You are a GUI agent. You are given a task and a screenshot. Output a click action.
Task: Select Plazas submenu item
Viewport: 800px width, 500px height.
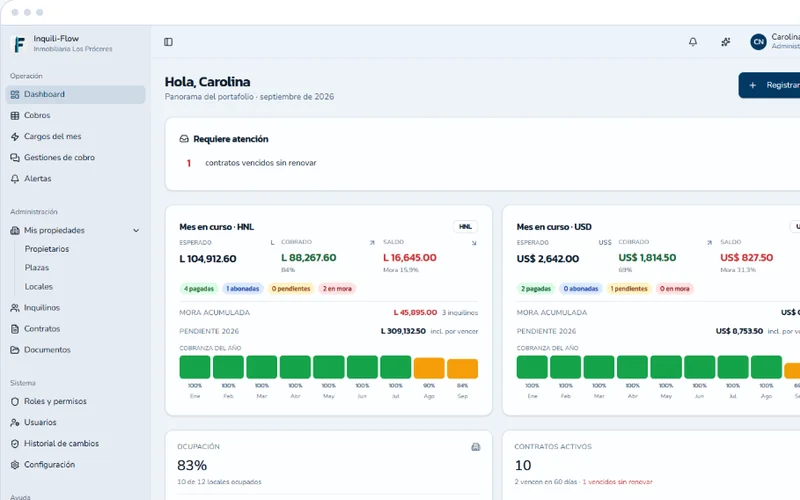click(37, 268)
